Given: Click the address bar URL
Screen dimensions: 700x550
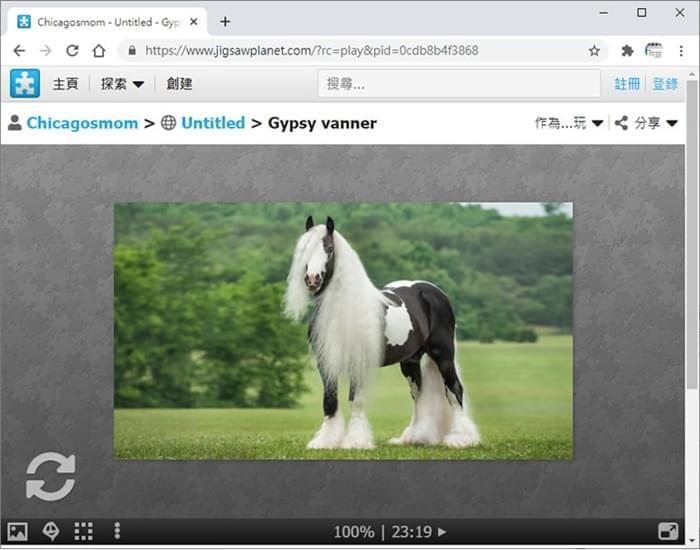Looking at the screenshot, I should (312, 50).
